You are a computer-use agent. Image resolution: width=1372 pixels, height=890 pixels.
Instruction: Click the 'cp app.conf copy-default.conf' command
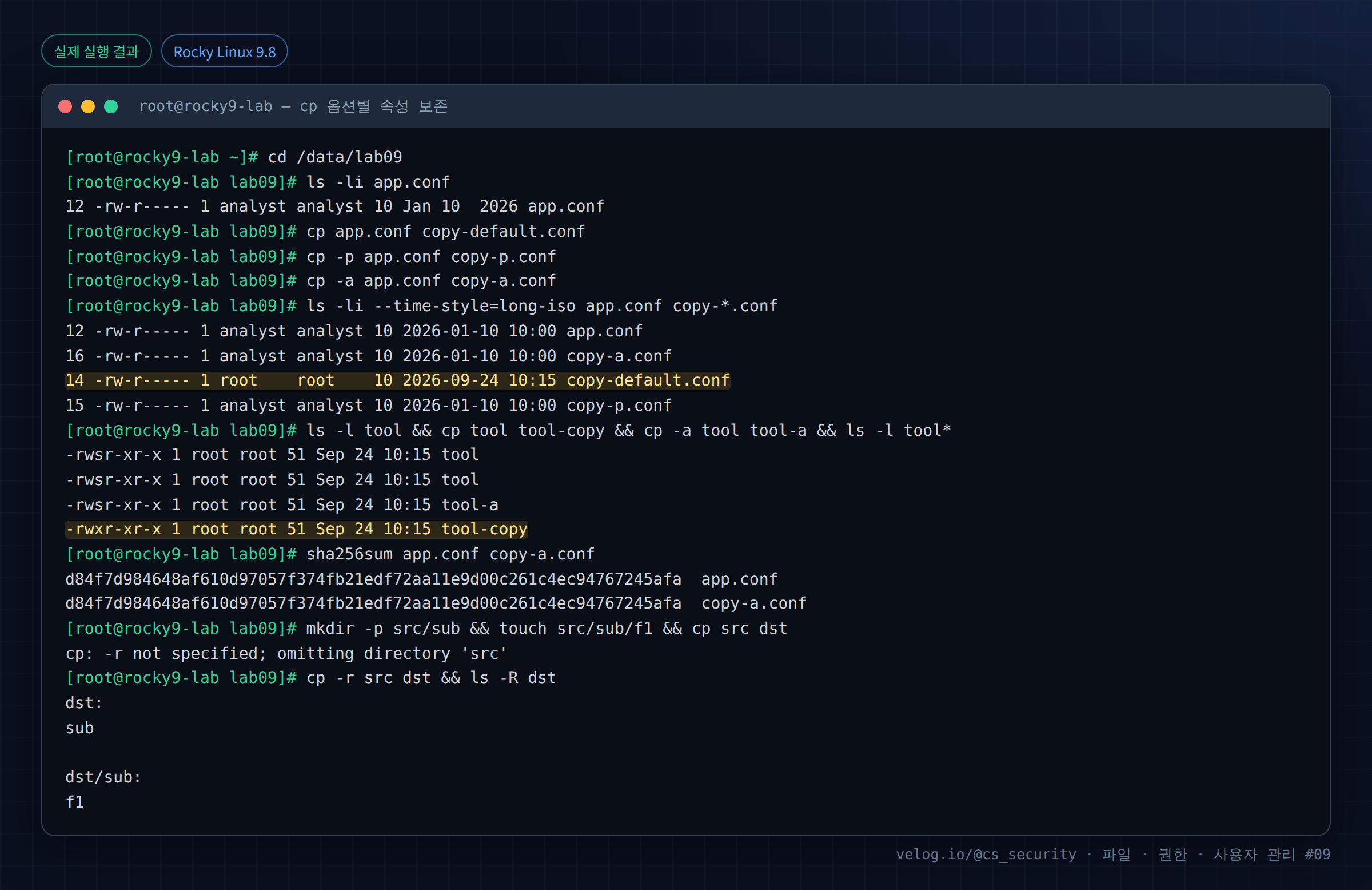tap(325, 231)
